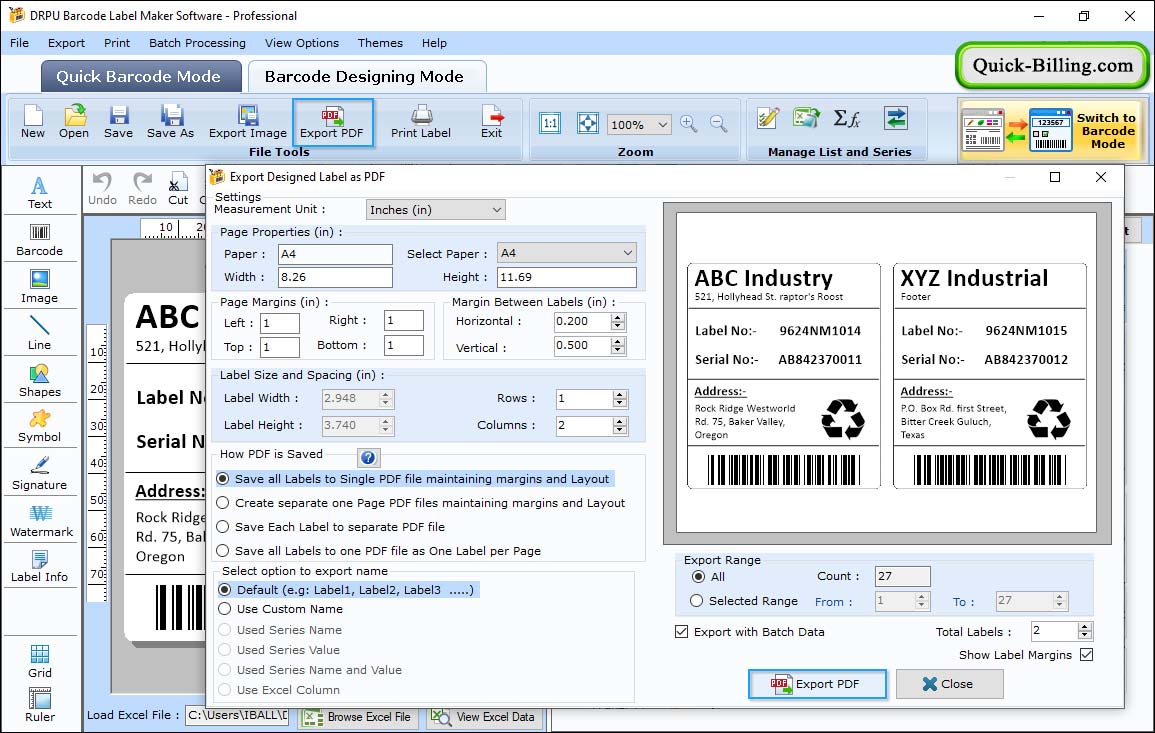Click Export PDF in File Tools
The image size is (1155, 733).
[x=331, y=122]
